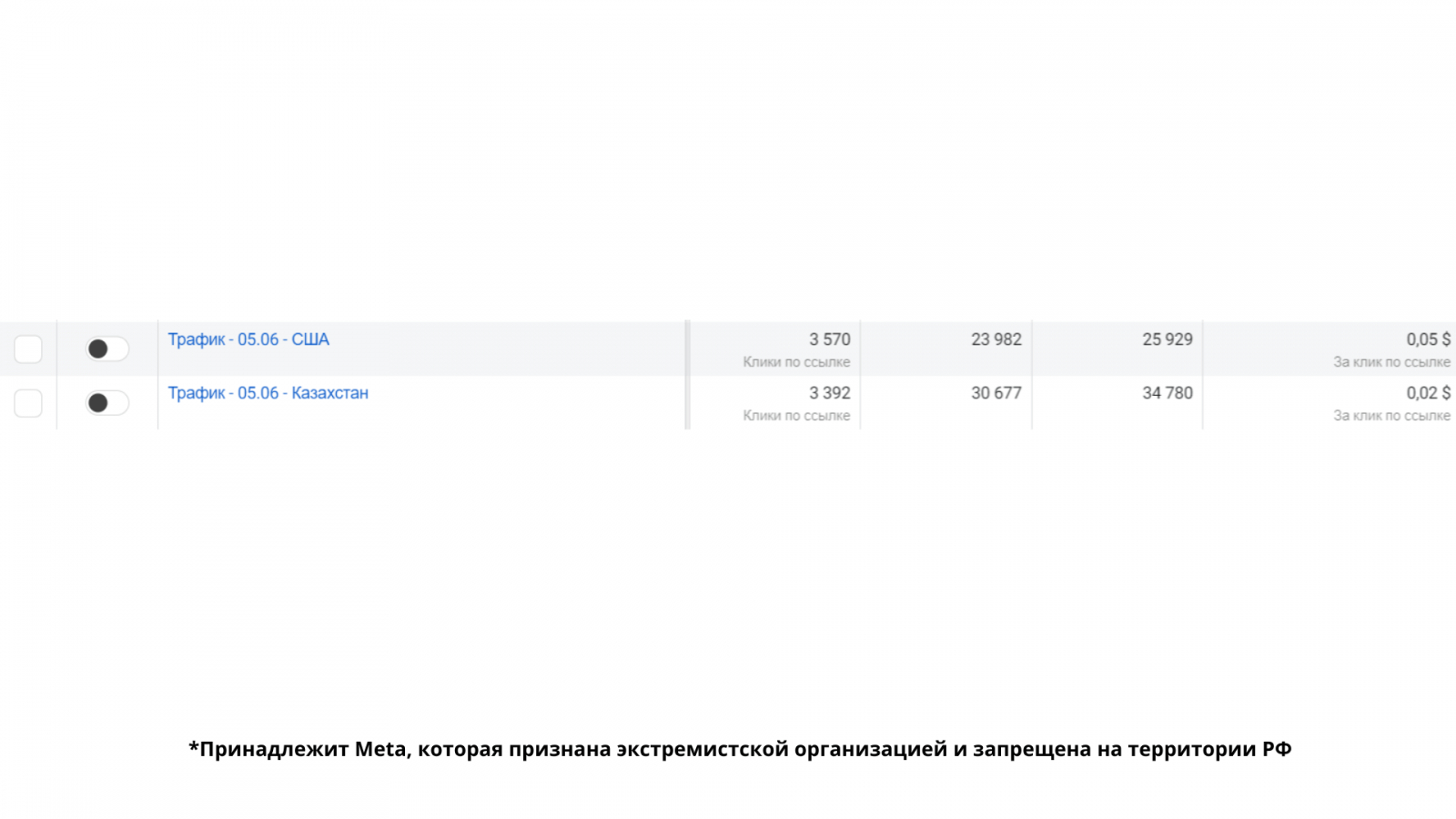Screen dimensions: 1456x819
Task: Click 'За клик по ссылке' under 0,05 $
Action: 1391,362
